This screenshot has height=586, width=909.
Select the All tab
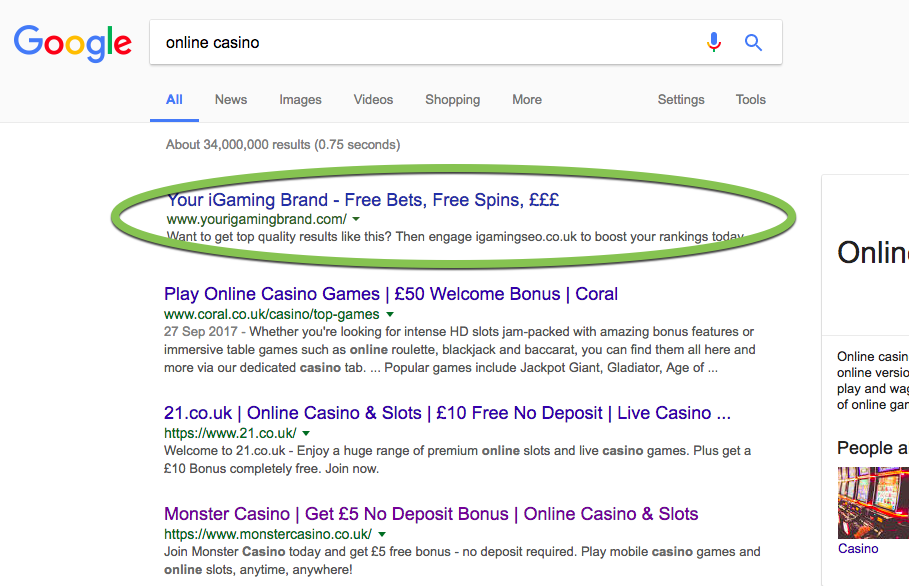[x=174, y=100]
